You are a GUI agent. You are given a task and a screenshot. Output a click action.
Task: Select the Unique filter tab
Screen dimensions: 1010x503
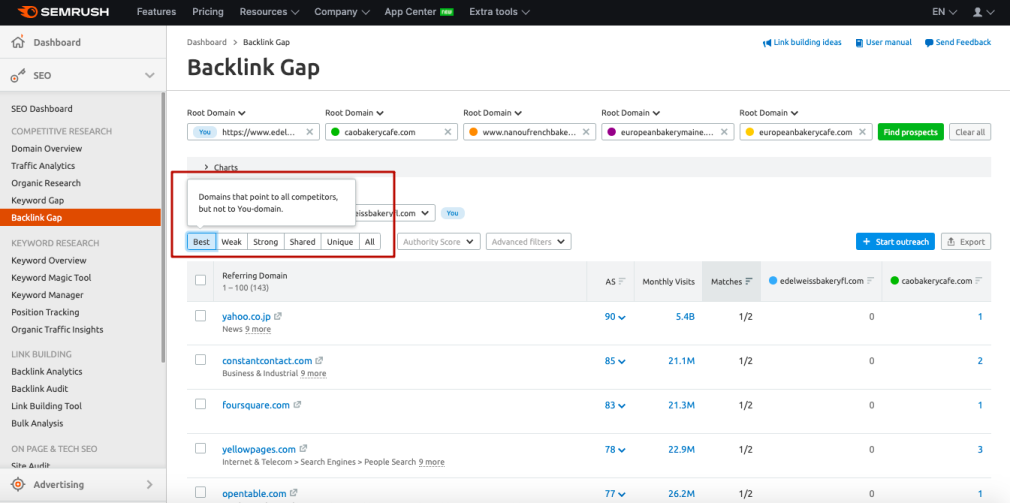click(339, 242)
